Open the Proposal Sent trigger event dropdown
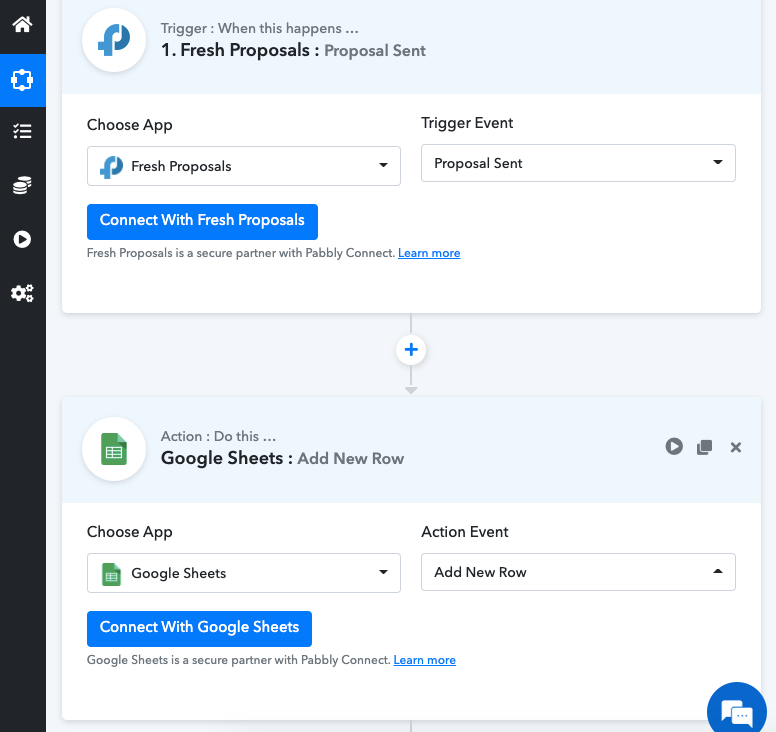Viewport: 776px width, 732px height. [x=578, y=163]
